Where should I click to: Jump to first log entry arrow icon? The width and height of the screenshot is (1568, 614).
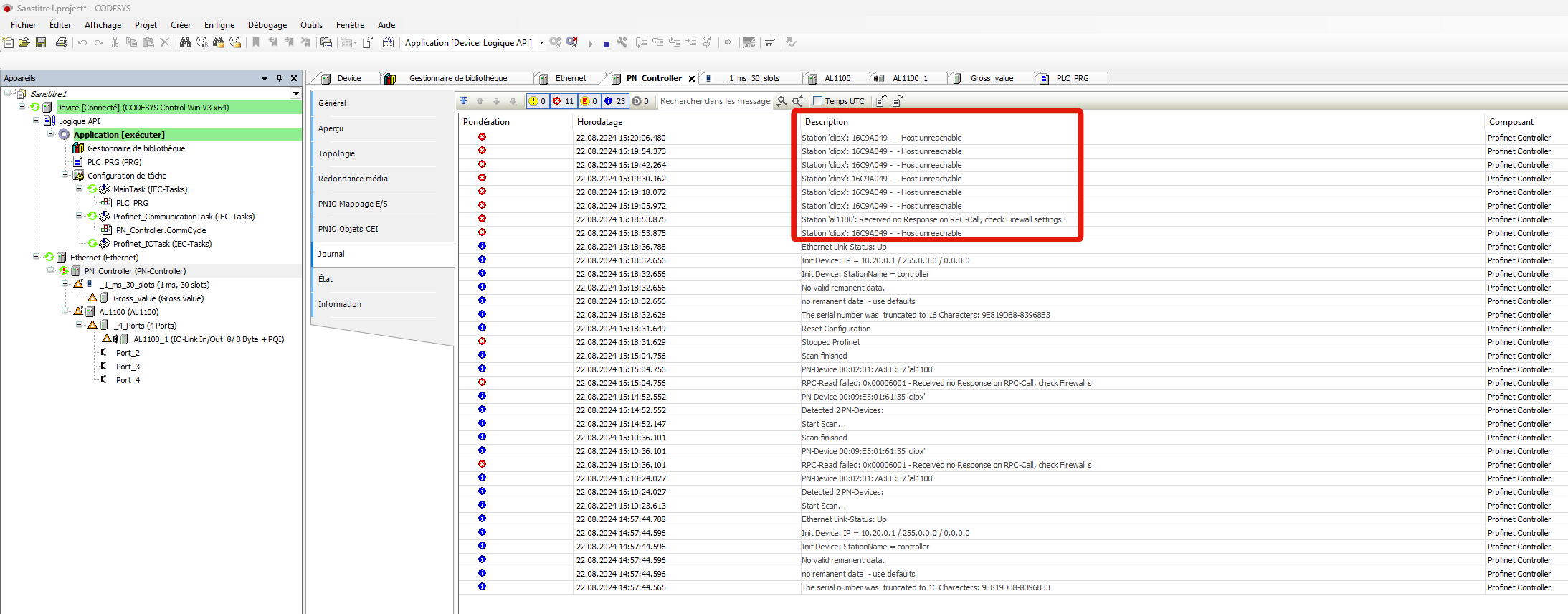click(464, 101)
